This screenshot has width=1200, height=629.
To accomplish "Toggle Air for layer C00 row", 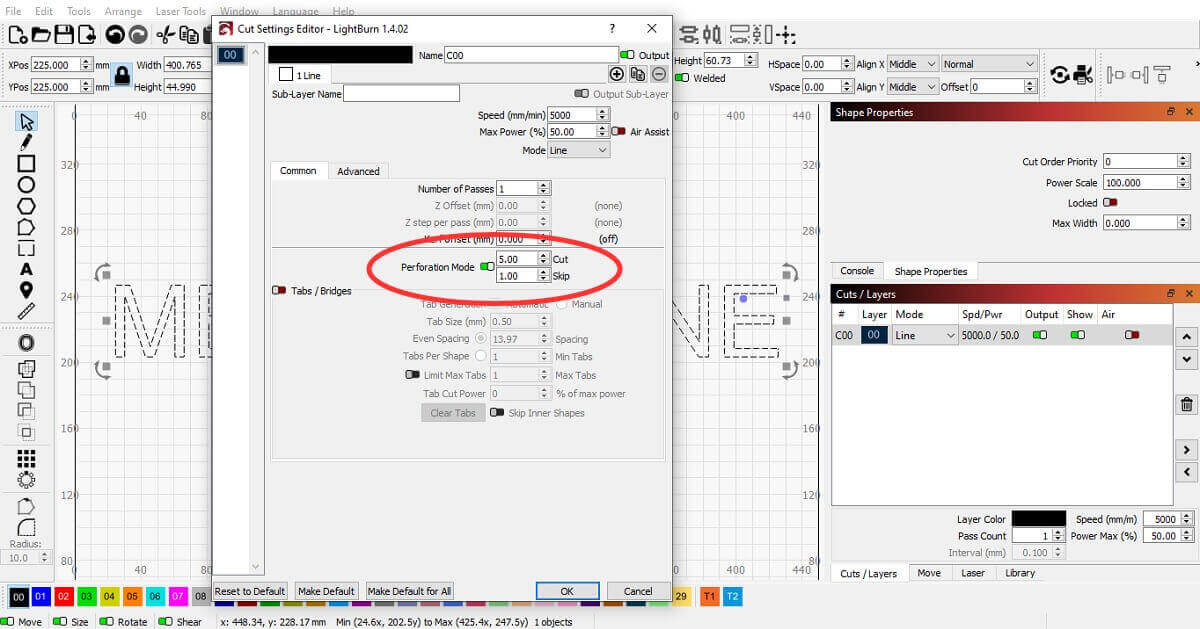I will pyautogui.click(x=1132, y=335).
